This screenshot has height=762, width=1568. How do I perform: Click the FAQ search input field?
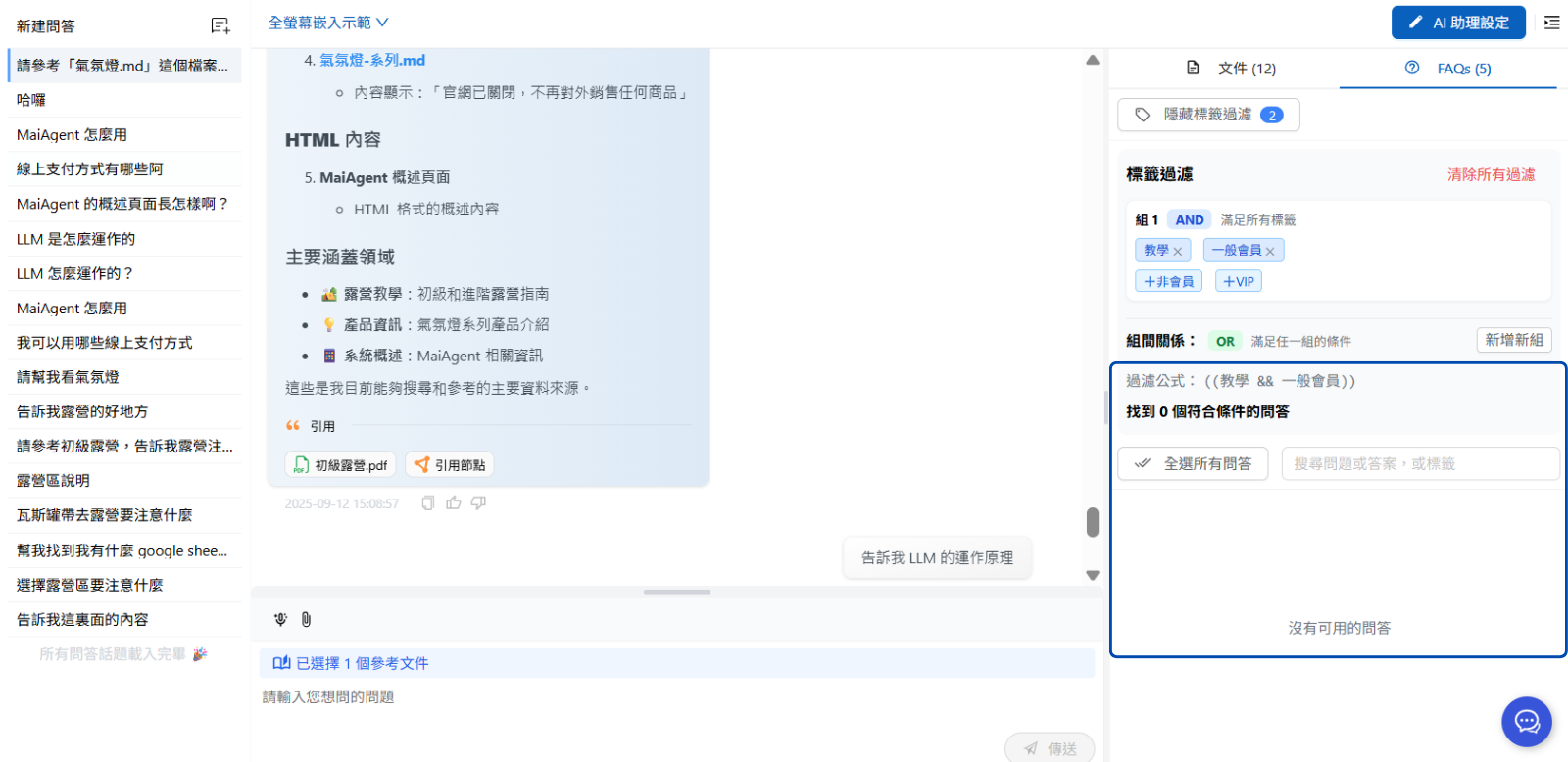click(x=1419, y=463)
